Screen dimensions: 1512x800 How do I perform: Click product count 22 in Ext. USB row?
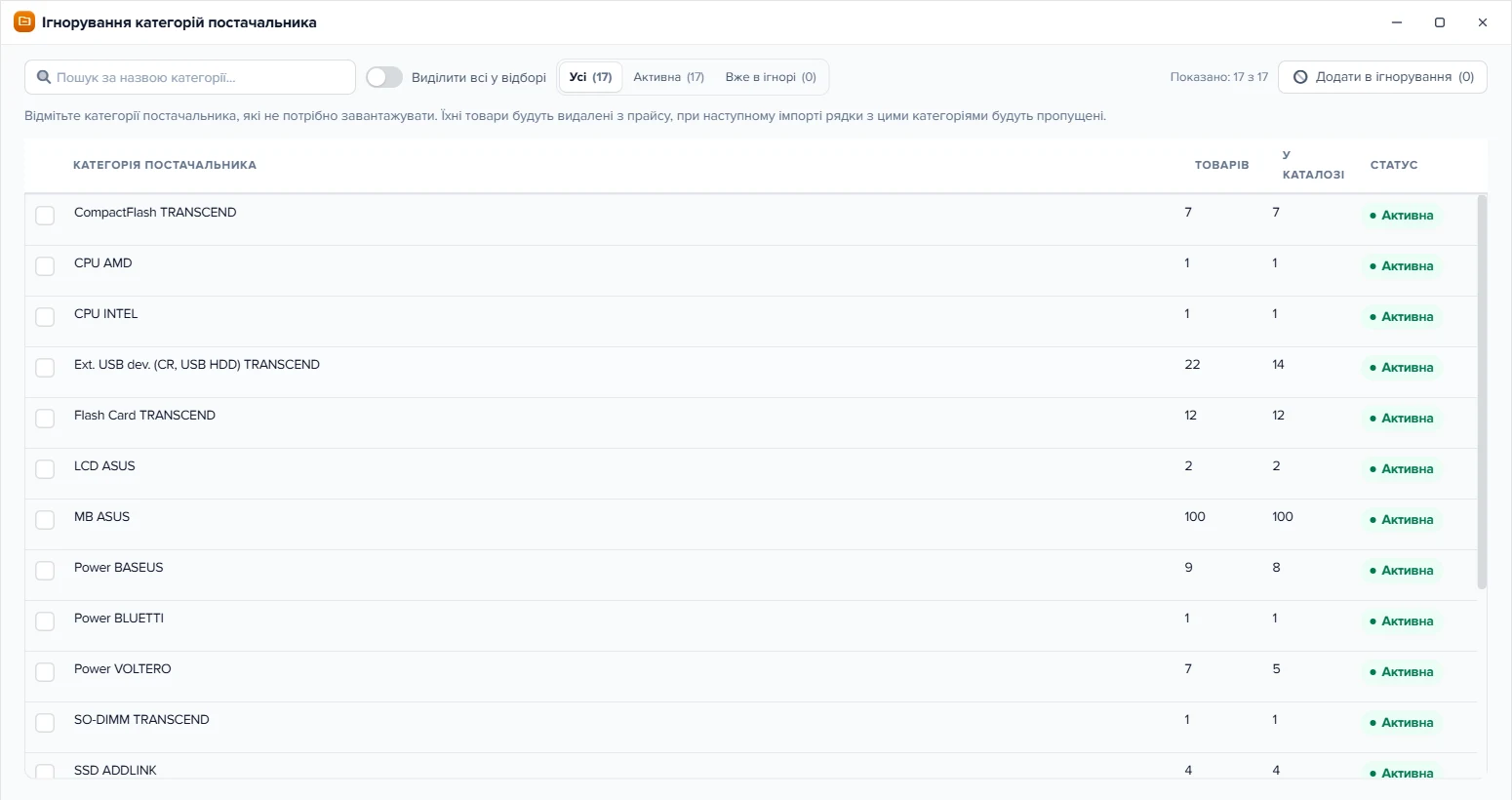[x=1192, y=364]
